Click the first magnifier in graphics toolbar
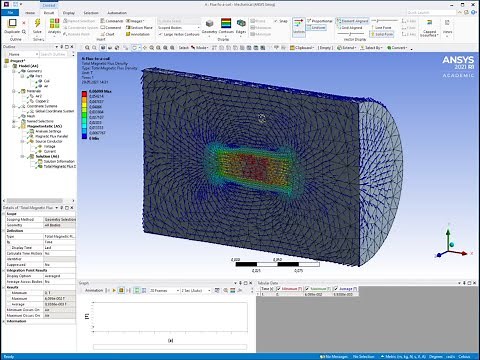Viewport: 480px width, 360px height. (87, 48)
